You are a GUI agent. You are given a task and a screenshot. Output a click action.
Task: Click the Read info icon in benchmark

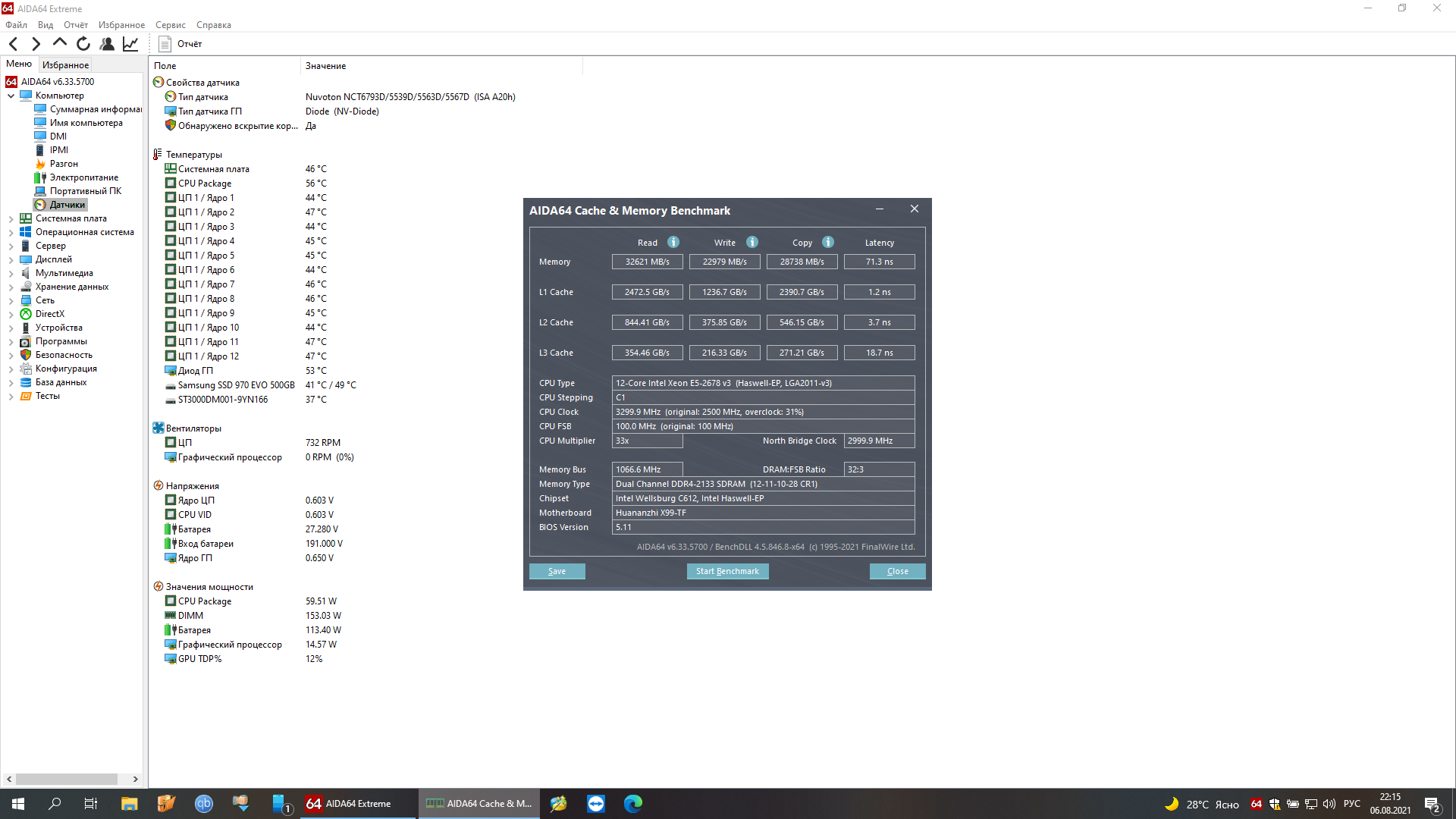673,242
